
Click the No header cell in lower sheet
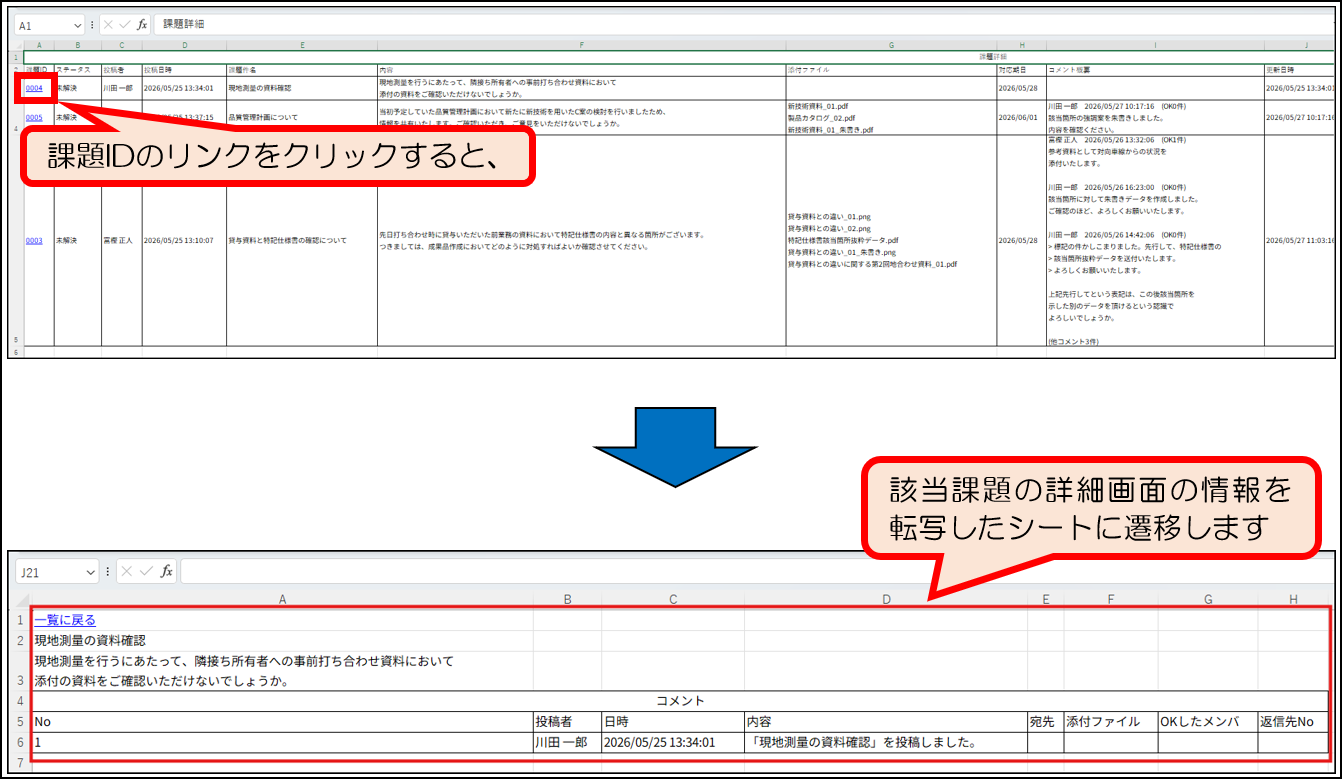click(x=282, y=722)
